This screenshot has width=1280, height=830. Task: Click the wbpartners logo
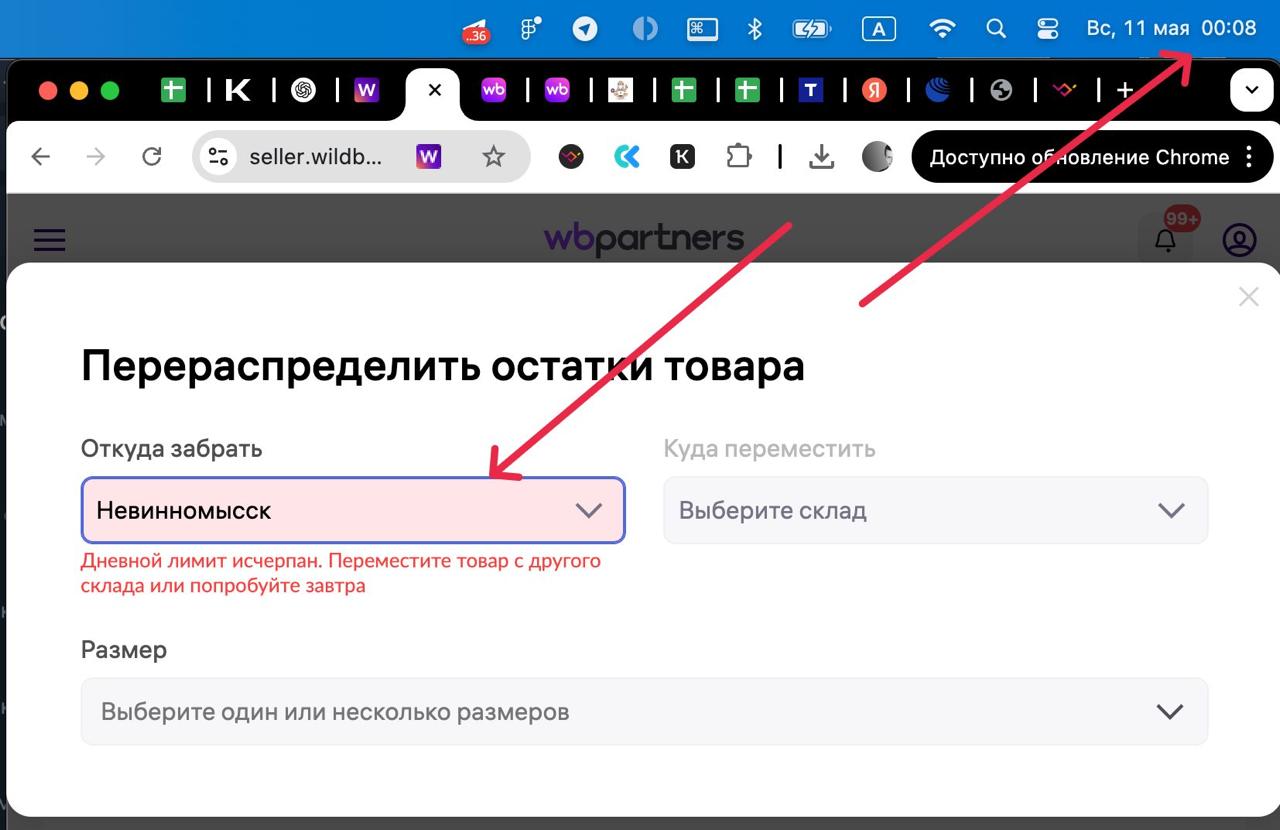(644, 239)
